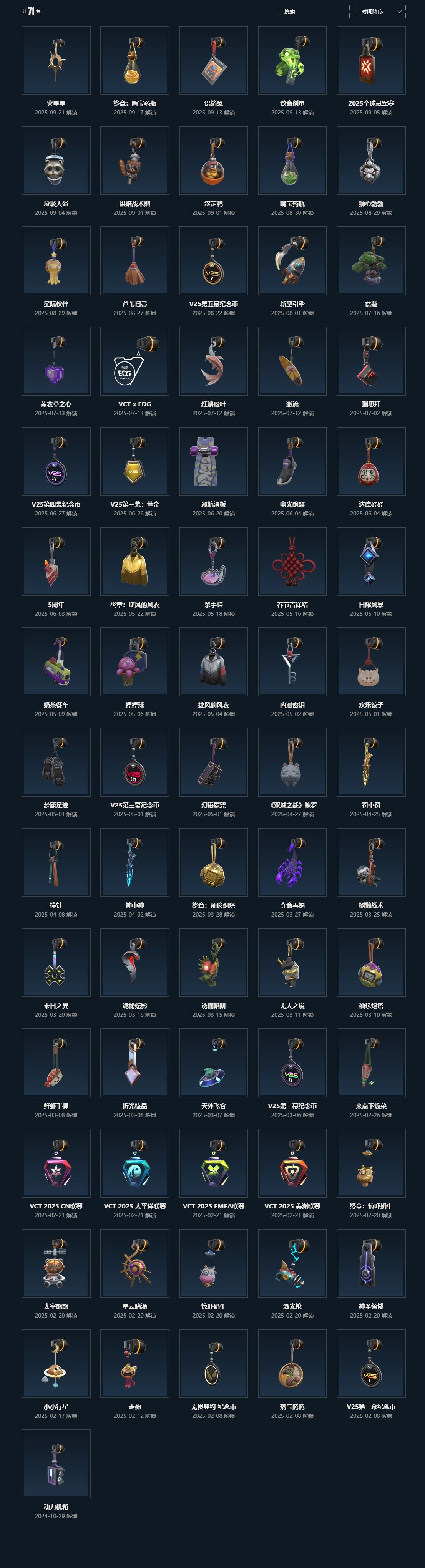The height and width of the screenshot is (1568, 425).
Task: Select the 2025全球冠军赛 buddy icon
Action: coord(371,60)
